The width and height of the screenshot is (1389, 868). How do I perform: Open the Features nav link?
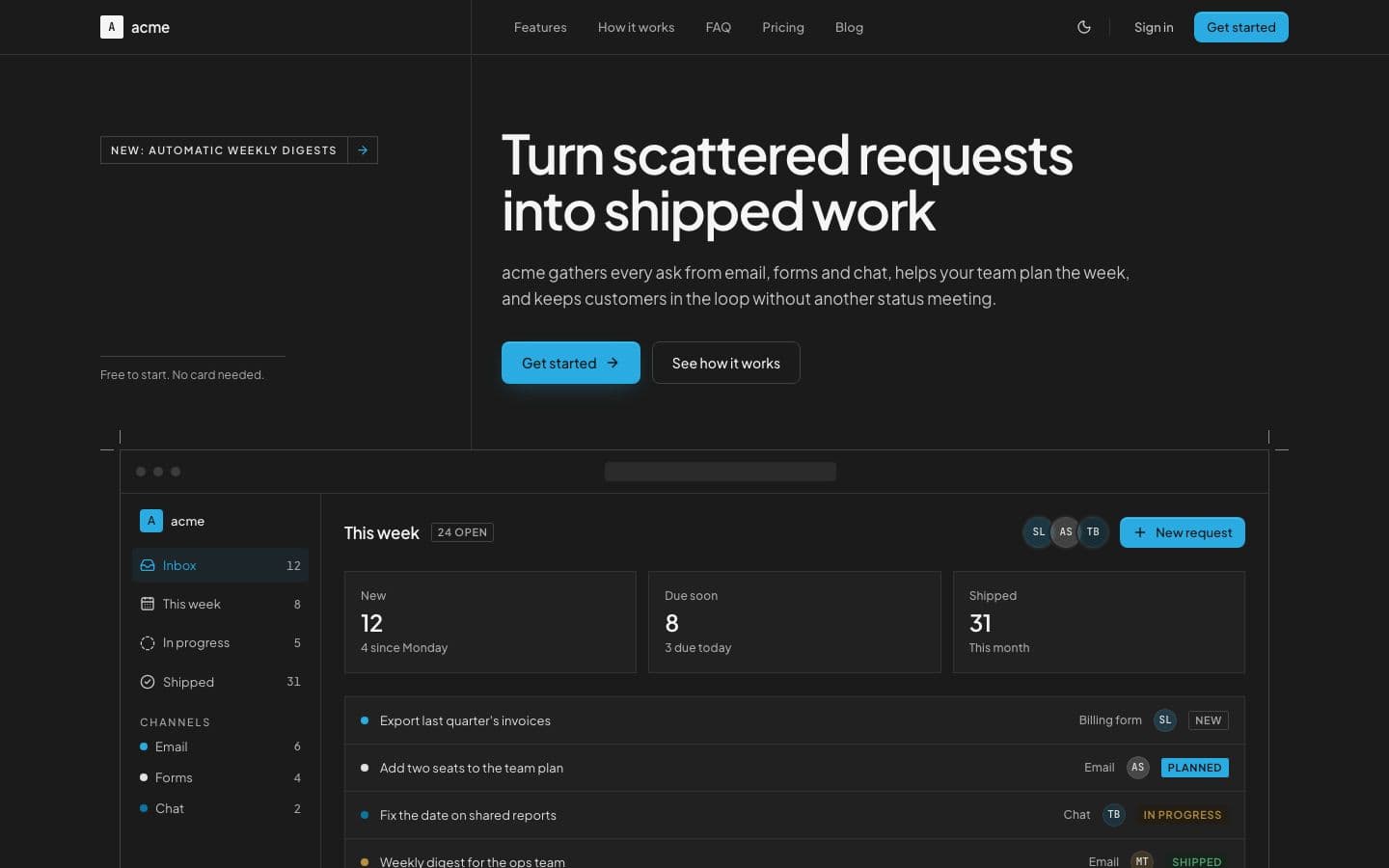click(540, 27)
